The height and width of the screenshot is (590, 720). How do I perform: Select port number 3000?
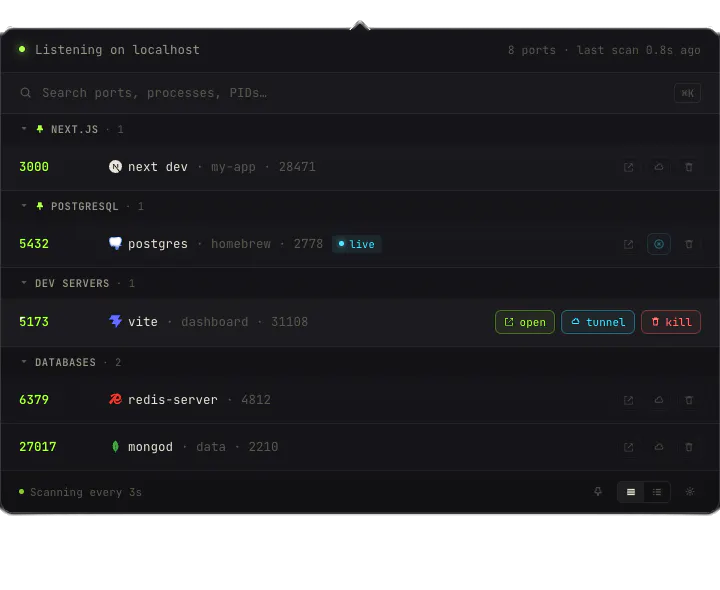pyautogui.click(x=34, y=167)
